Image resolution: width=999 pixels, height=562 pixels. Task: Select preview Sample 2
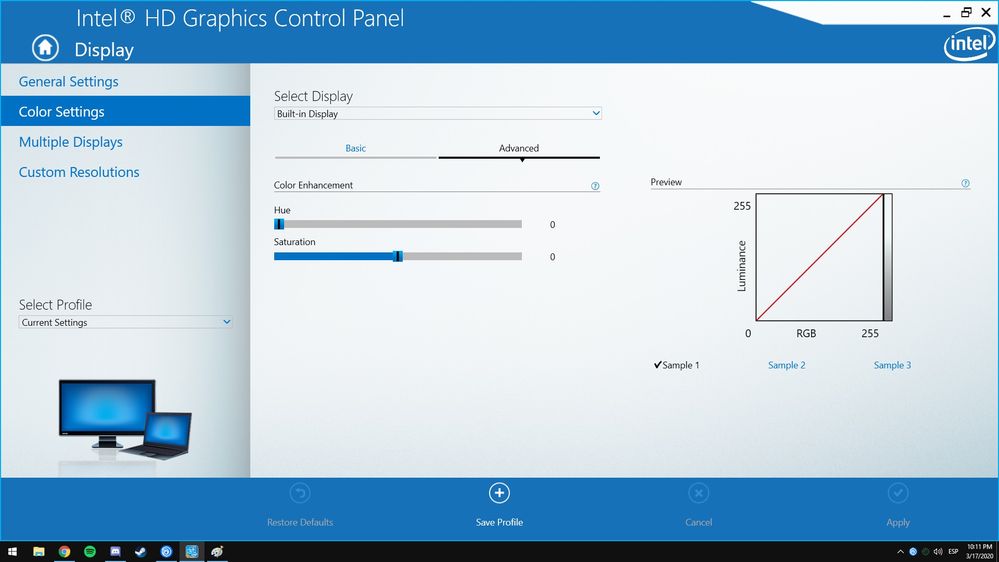click(x=787, y=365)
